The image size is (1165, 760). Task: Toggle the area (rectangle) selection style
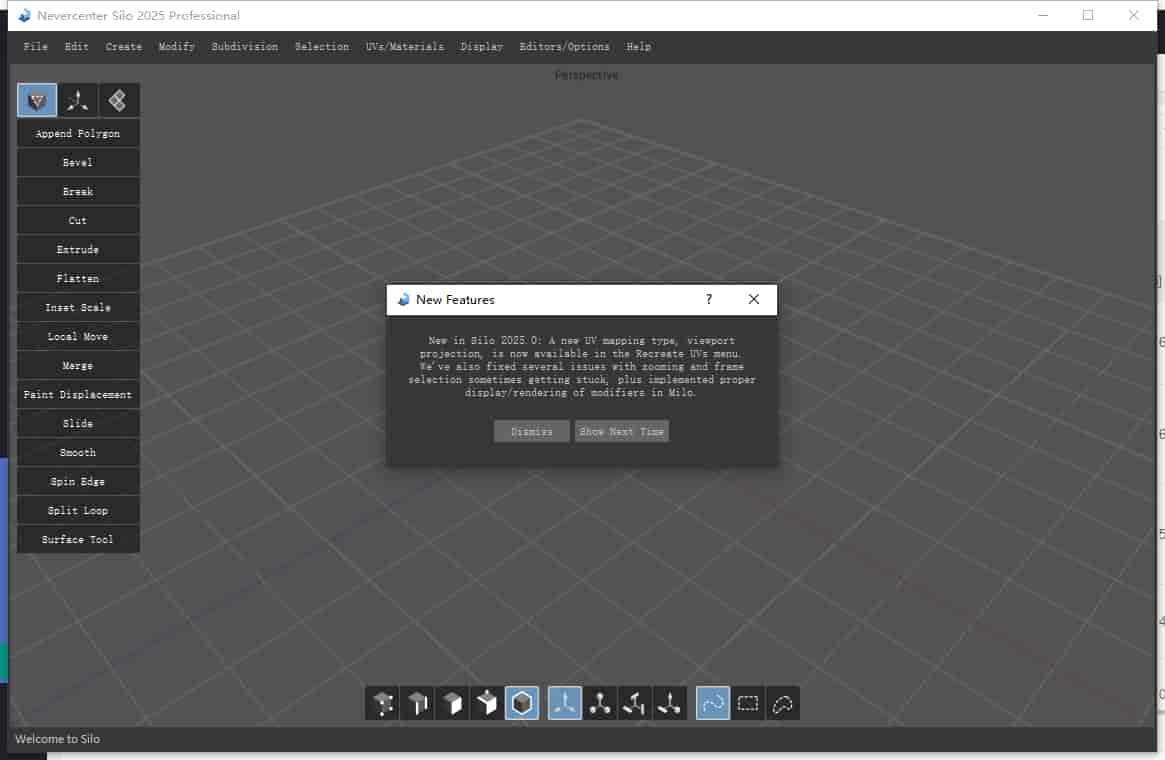(748, 704)
